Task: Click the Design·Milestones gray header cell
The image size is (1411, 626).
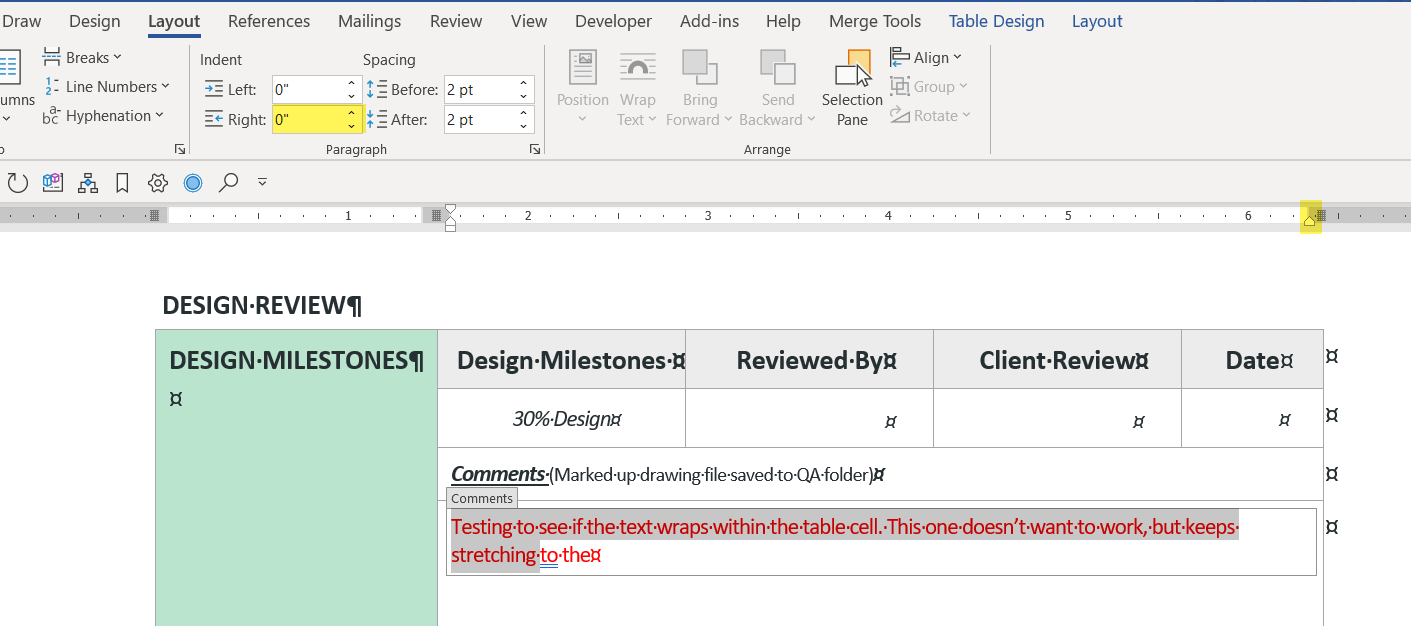Action: click(561, 360)
